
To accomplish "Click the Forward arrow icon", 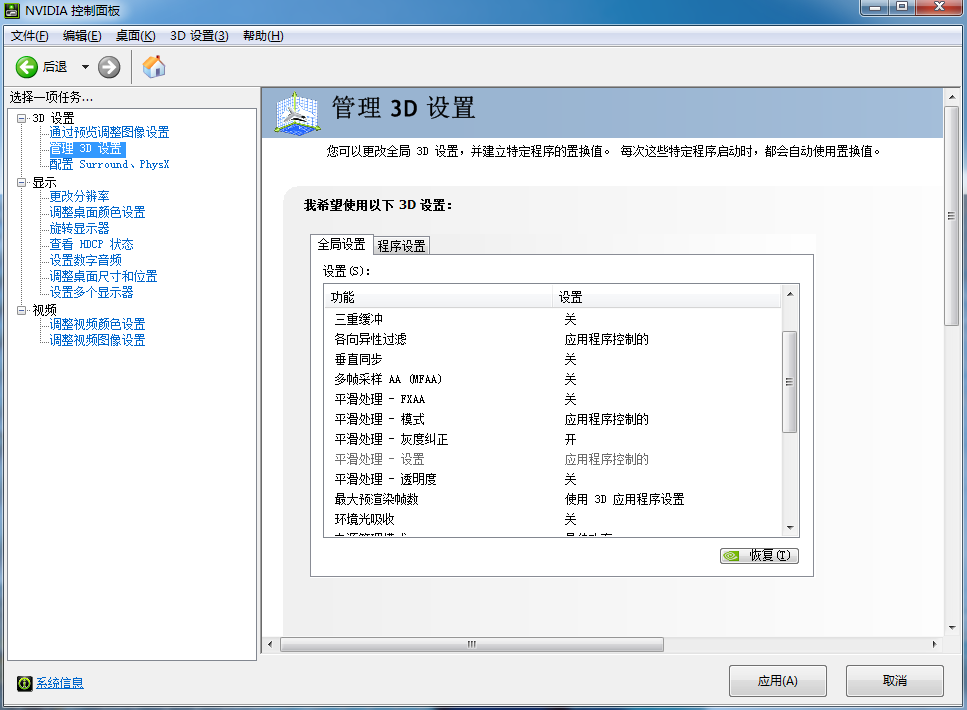I will [x=109, y=67].
